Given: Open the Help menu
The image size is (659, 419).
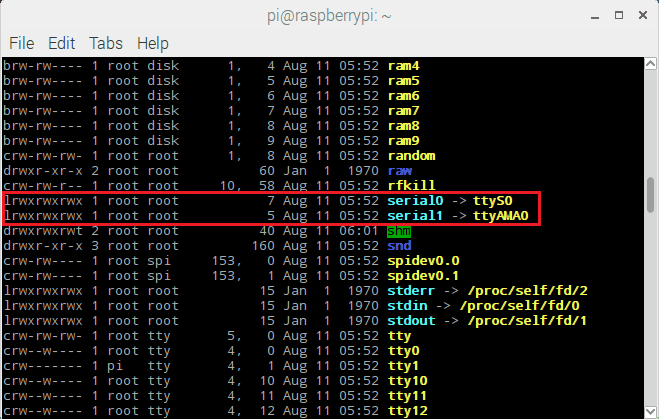Looking at the screenshot, I should pyautogui.click(x=153, y=43).
